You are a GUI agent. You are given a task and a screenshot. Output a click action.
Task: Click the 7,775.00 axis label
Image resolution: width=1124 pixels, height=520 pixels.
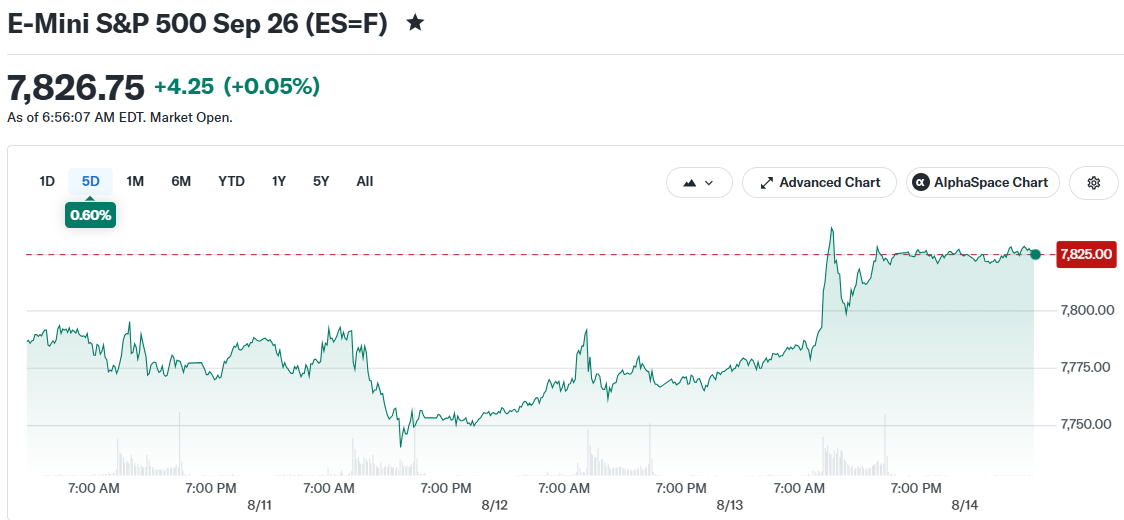(1087, 368)
